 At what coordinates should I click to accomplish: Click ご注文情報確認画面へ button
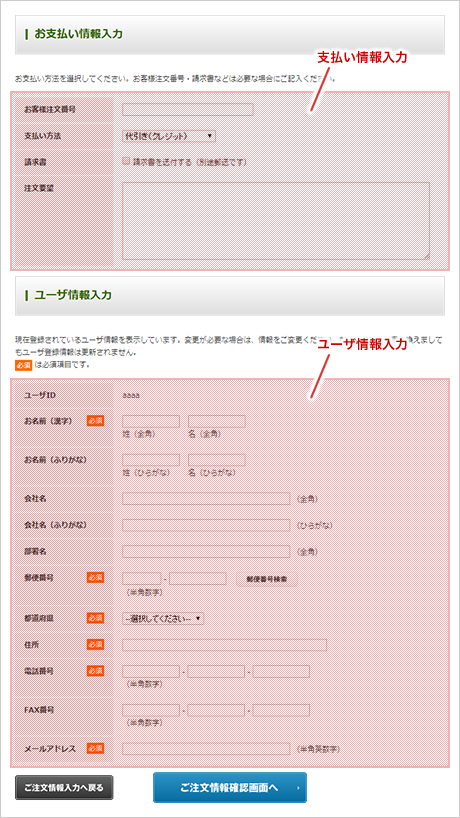coord(230,788)
